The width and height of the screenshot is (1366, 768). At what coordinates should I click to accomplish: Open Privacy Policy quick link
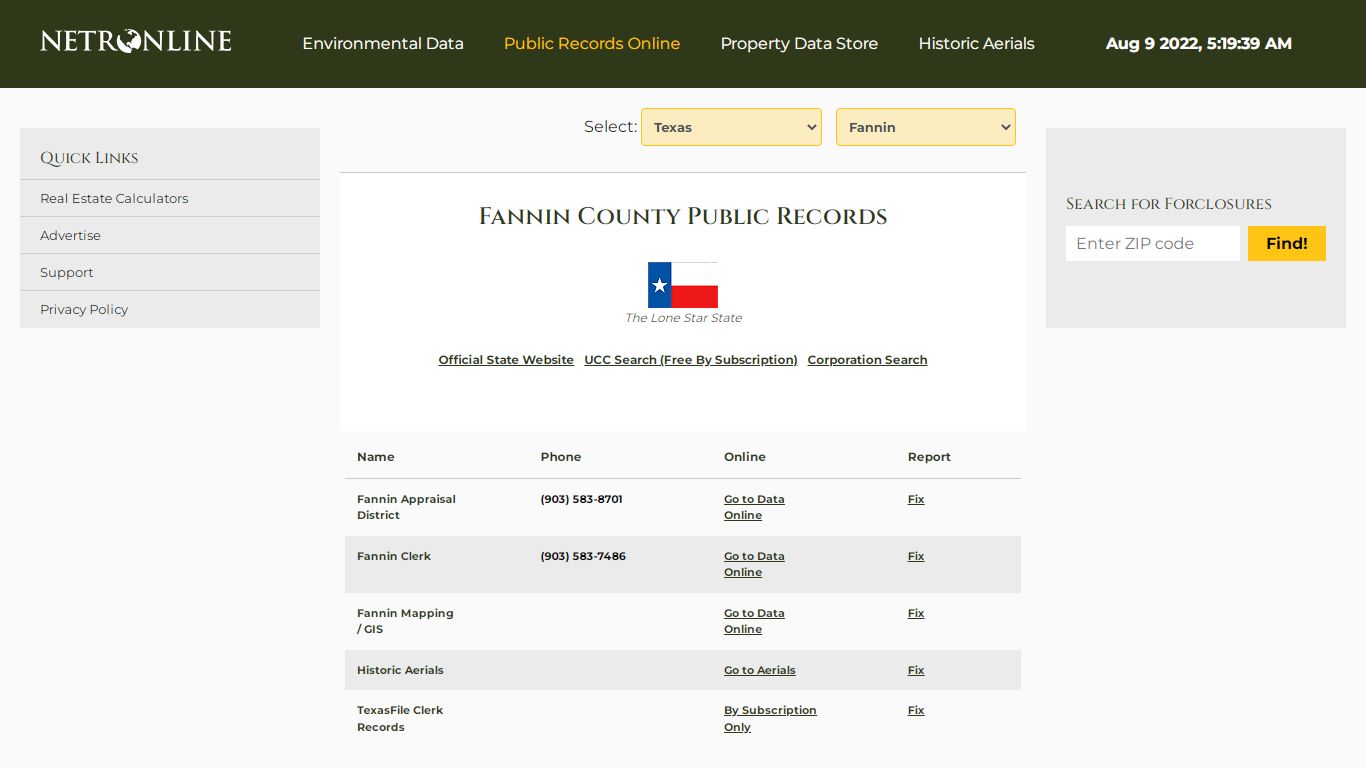point(84,309)
